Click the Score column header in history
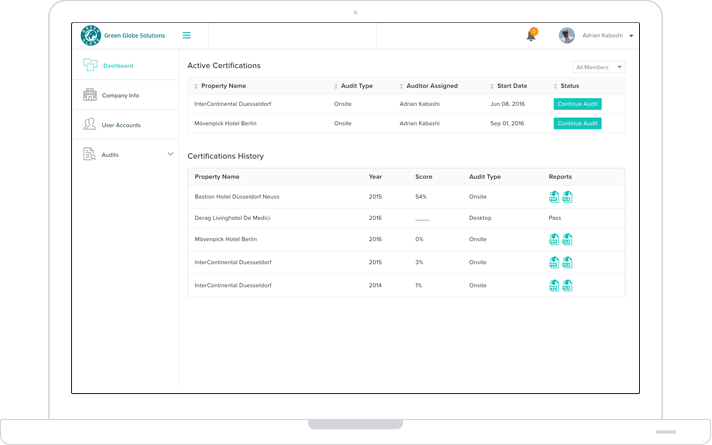Screen dimensions: 712x445 pyautogui.click(x=424, y=177)
